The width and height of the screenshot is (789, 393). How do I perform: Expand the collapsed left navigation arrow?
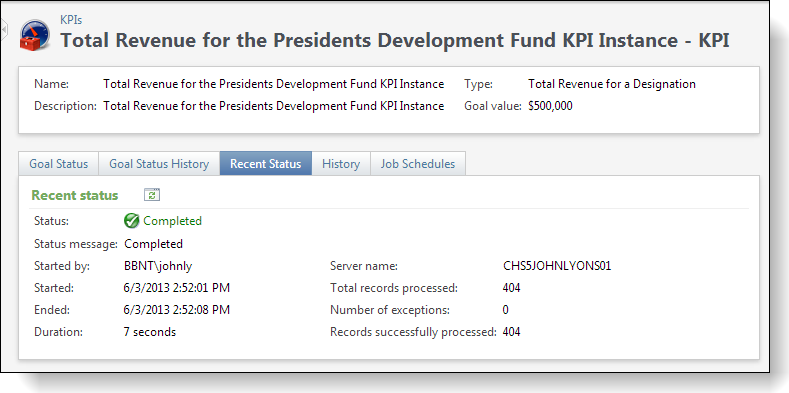4,30
